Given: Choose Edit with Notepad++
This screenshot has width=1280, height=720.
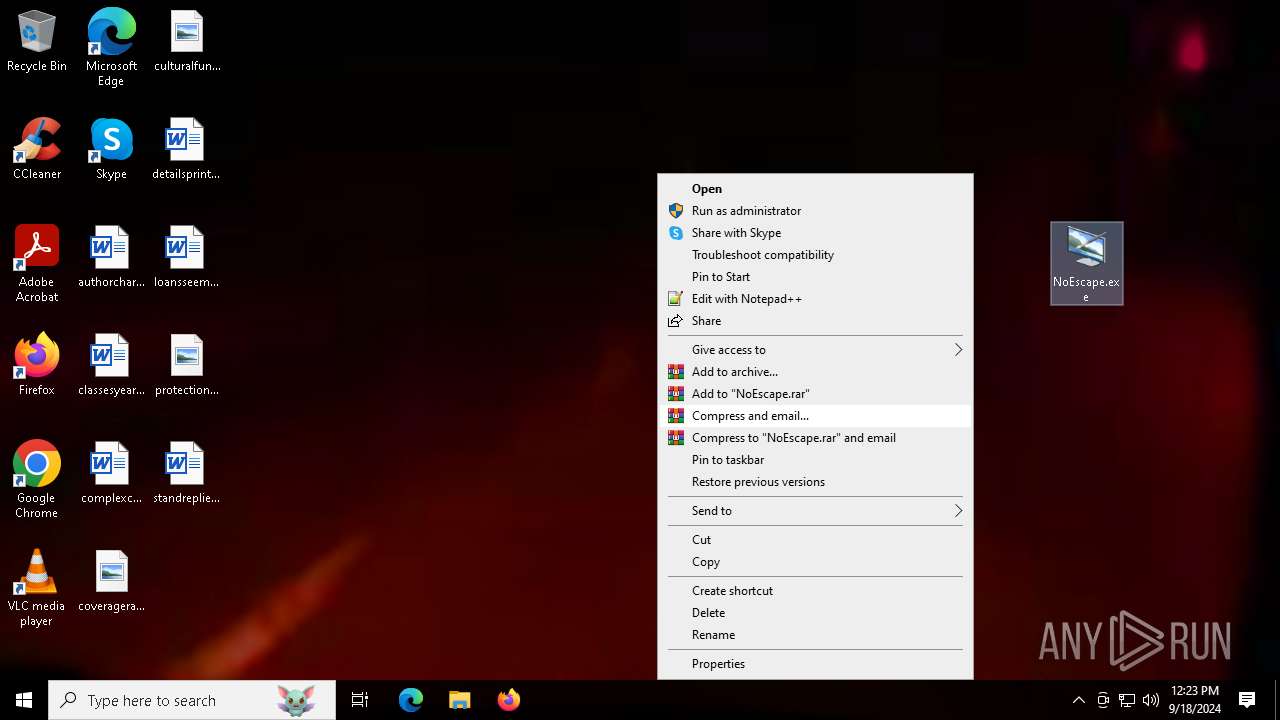Looking at the screenshot, I should [x=815, y=299].
